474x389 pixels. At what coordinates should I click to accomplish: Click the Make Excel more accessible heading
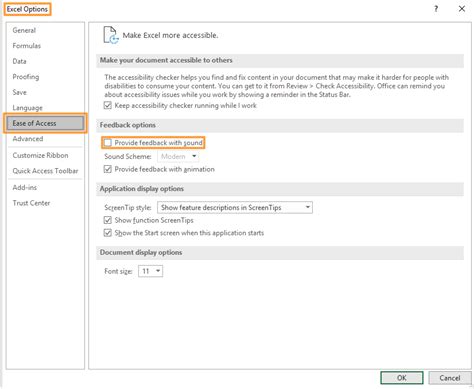point(170,35)
